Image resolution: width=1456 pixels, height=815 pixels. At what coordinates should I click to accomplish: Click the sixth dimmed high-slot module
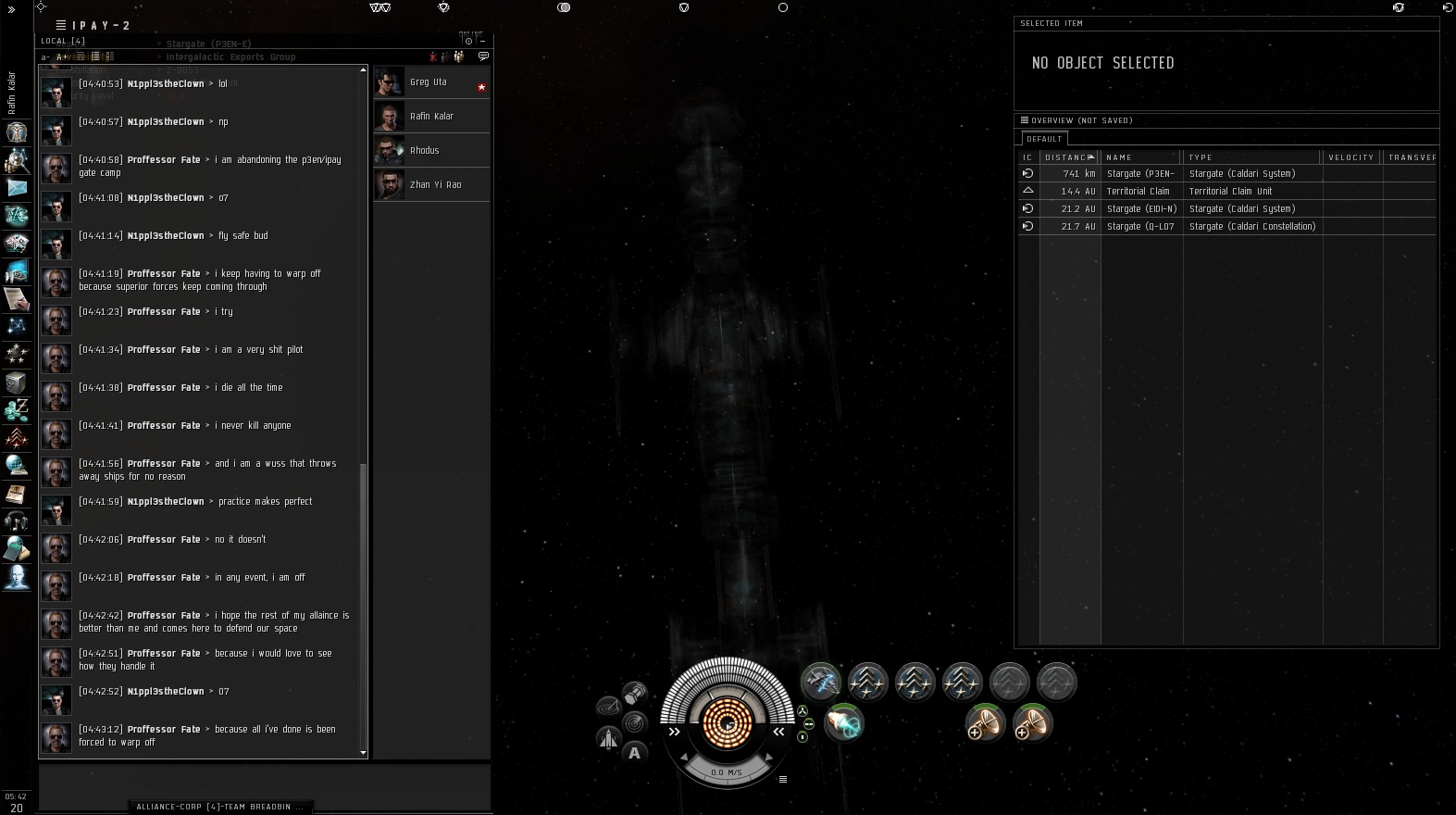[x=1057, y=683]
